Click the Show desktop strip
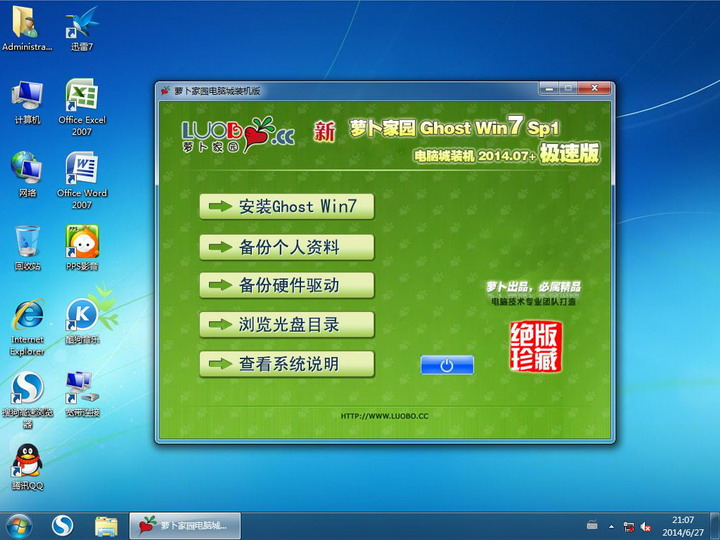The height and width of the screenshot is (540, 720). coord(715,526)
